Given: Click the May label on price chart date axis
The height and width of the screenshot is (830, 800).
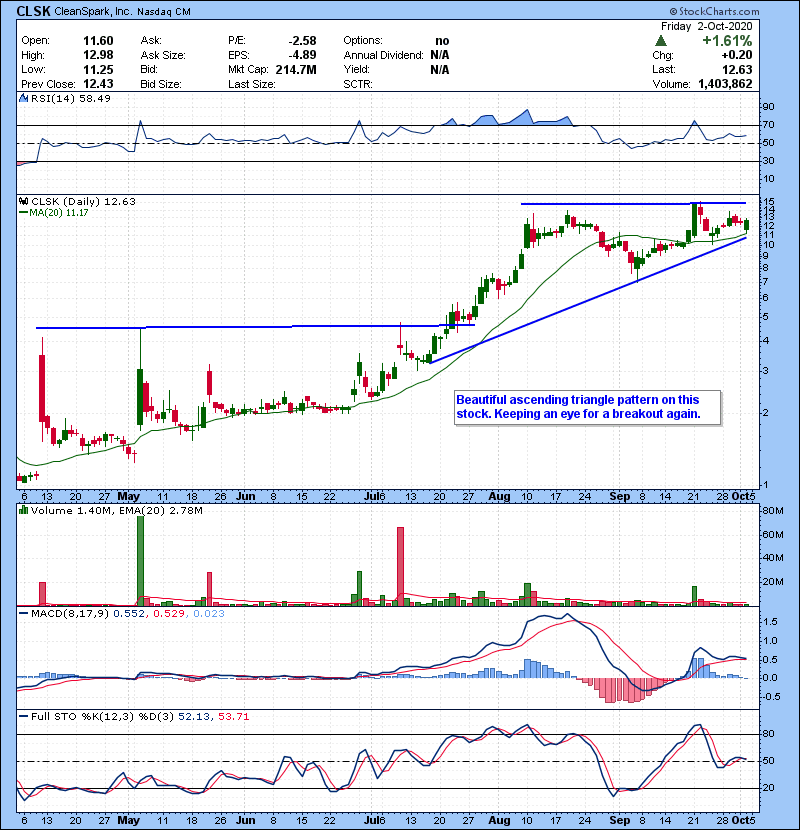Looking at the screenshot, I should pyautogui.click(x=128, y=497).
